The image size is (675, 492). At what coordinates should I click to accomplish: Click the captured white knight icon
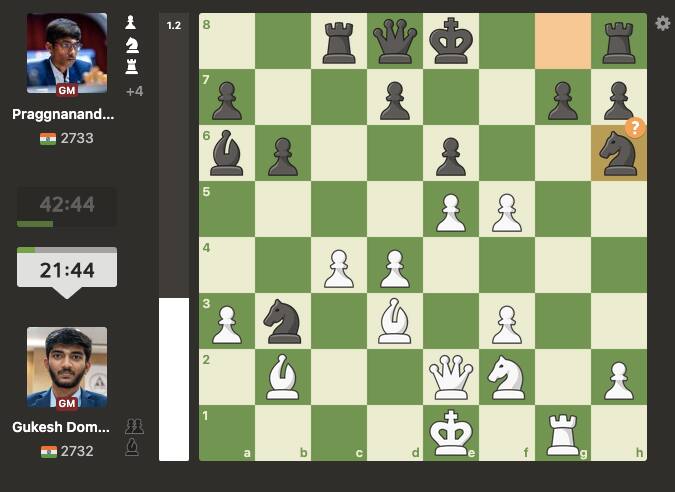point(132,45)
